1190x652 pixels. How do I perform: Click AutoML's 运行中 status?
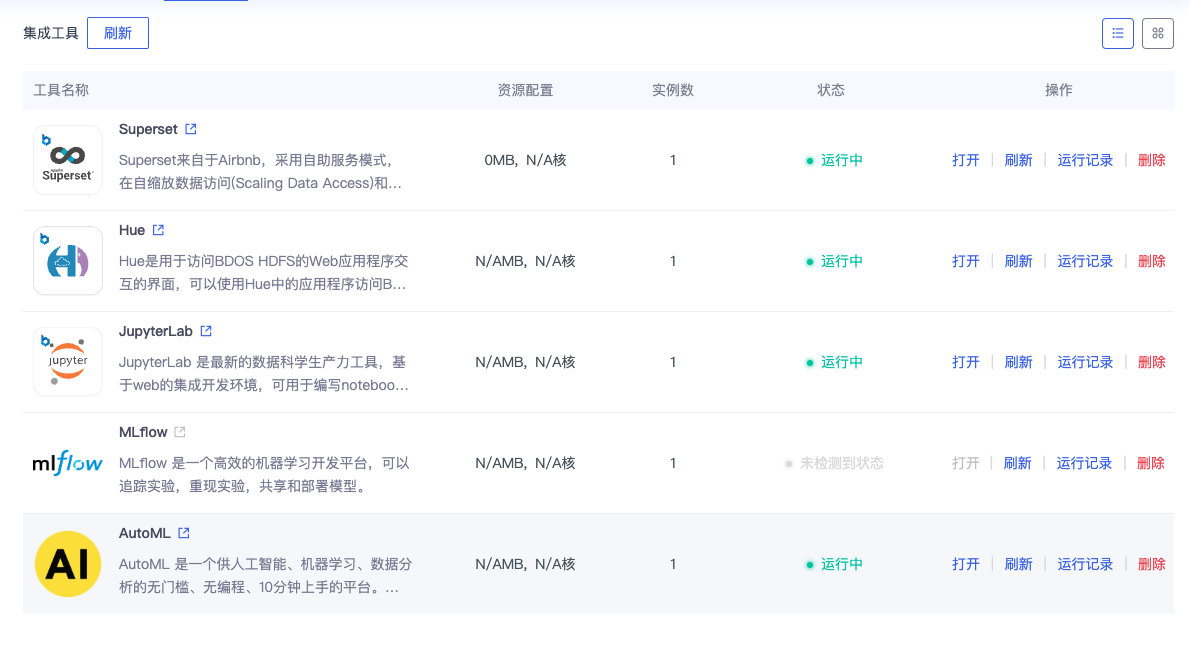pos(834,564)
